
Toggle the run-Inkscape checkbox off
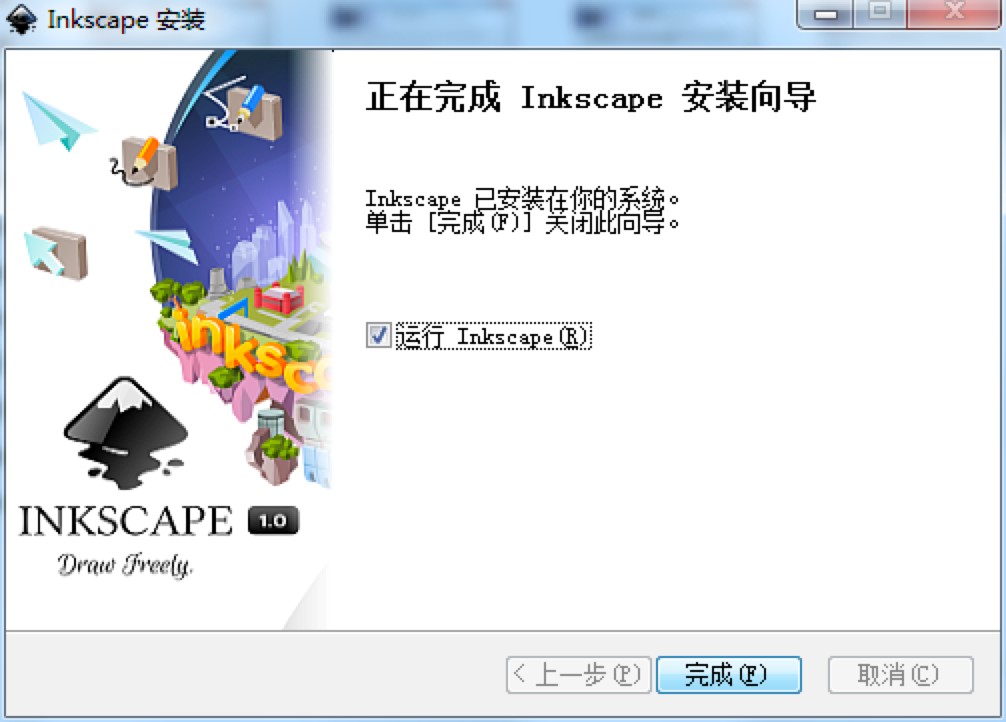(x=377, y=336)
